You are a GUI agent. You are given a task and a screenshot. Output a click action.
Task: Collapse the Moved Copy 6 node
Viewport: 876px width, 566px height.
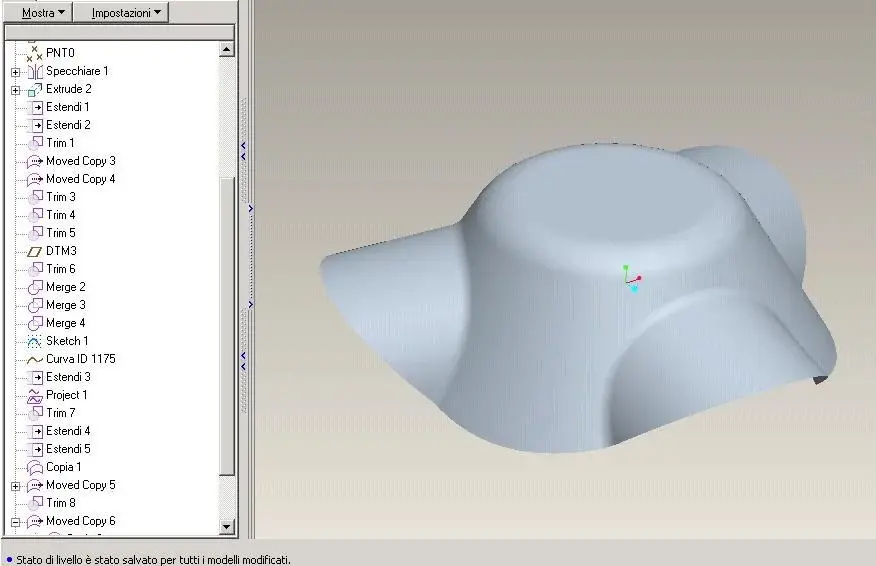click(16, 522)
